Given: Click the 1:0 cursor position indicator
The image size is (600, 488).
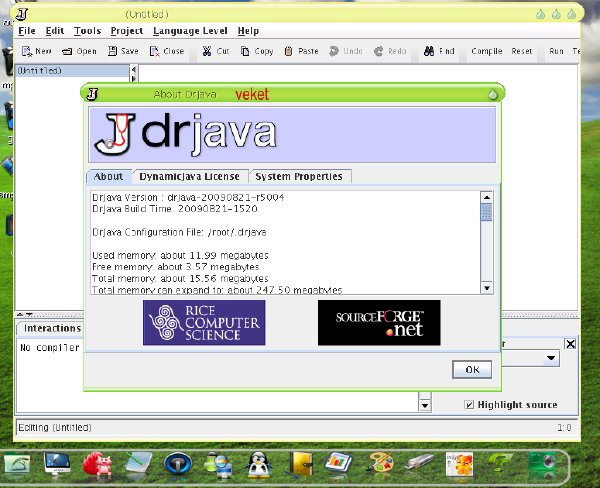Looking at the screenshot, I should pos(564,428).
